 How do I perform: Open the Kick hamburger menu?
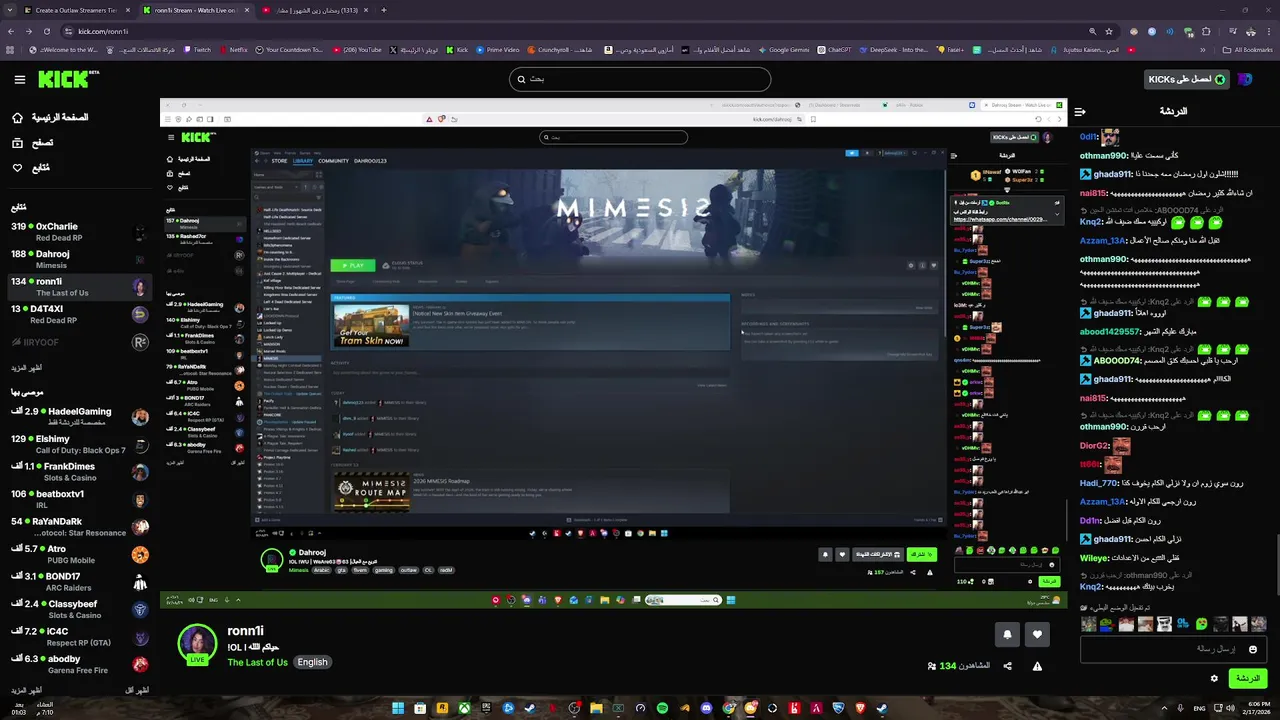(x=19, y=79)
